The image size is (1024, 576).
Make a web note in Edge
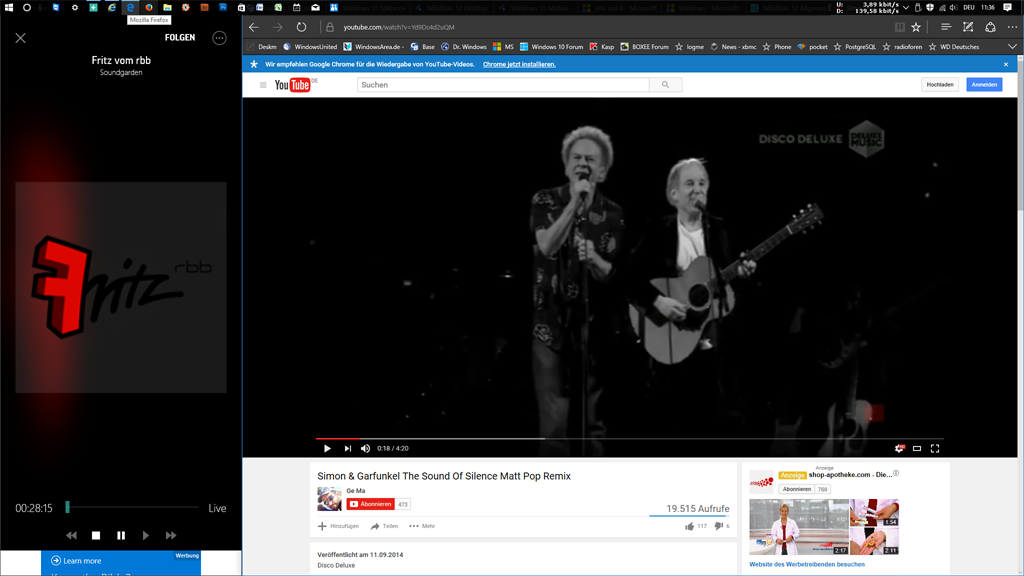(968, 27)
